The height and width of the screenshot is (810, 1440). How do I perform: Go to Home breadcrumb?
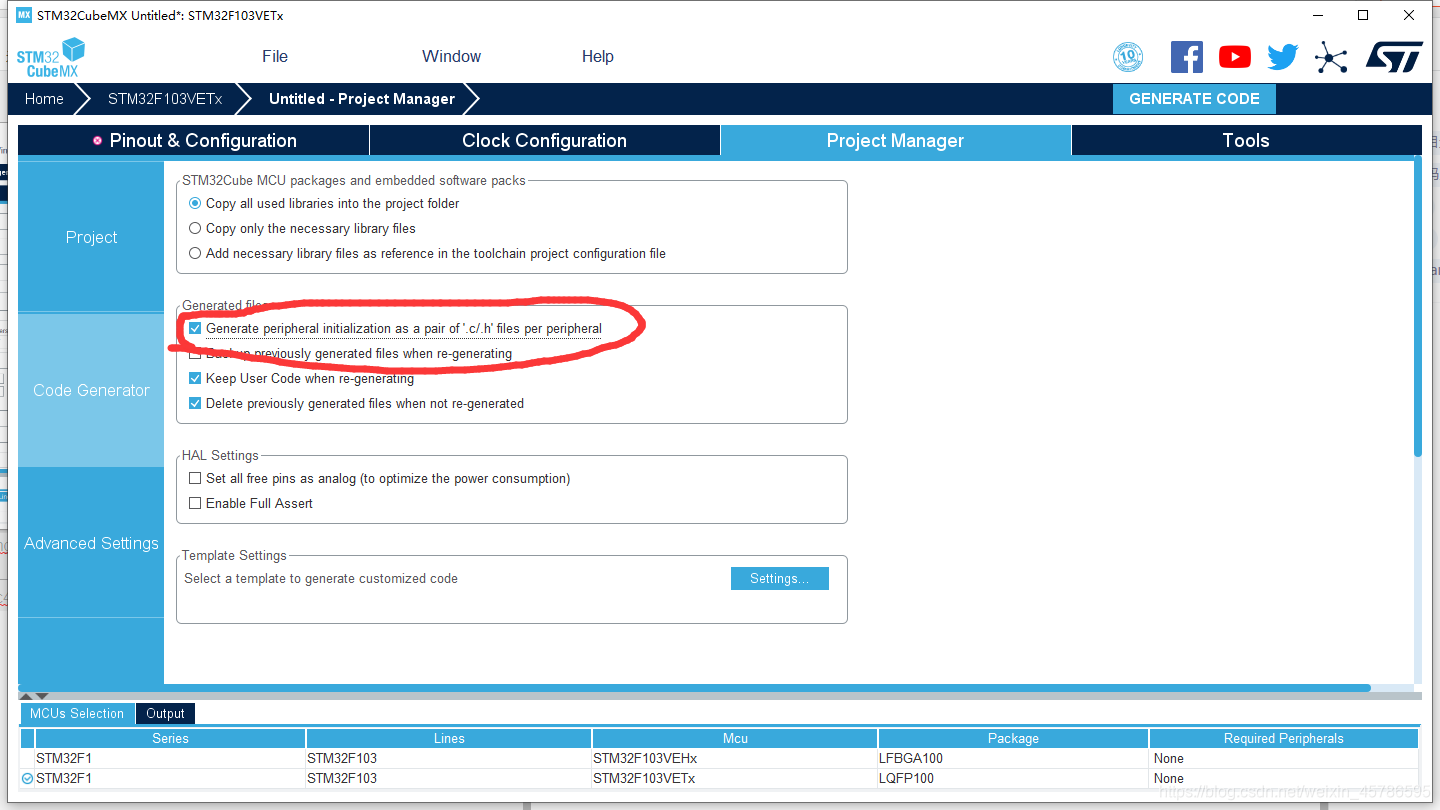click(x=44, y=99)
